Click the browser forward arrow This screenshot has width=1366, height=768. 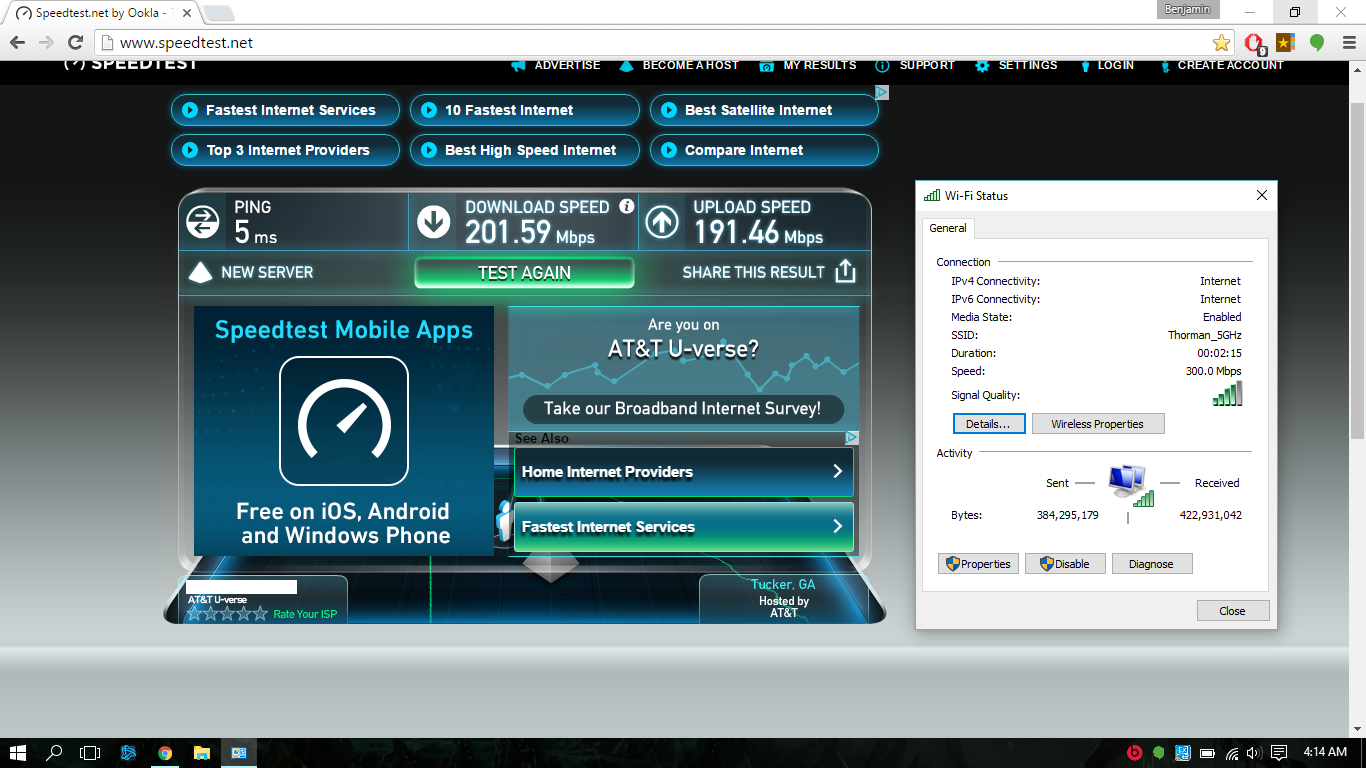[x=46, y=43]
